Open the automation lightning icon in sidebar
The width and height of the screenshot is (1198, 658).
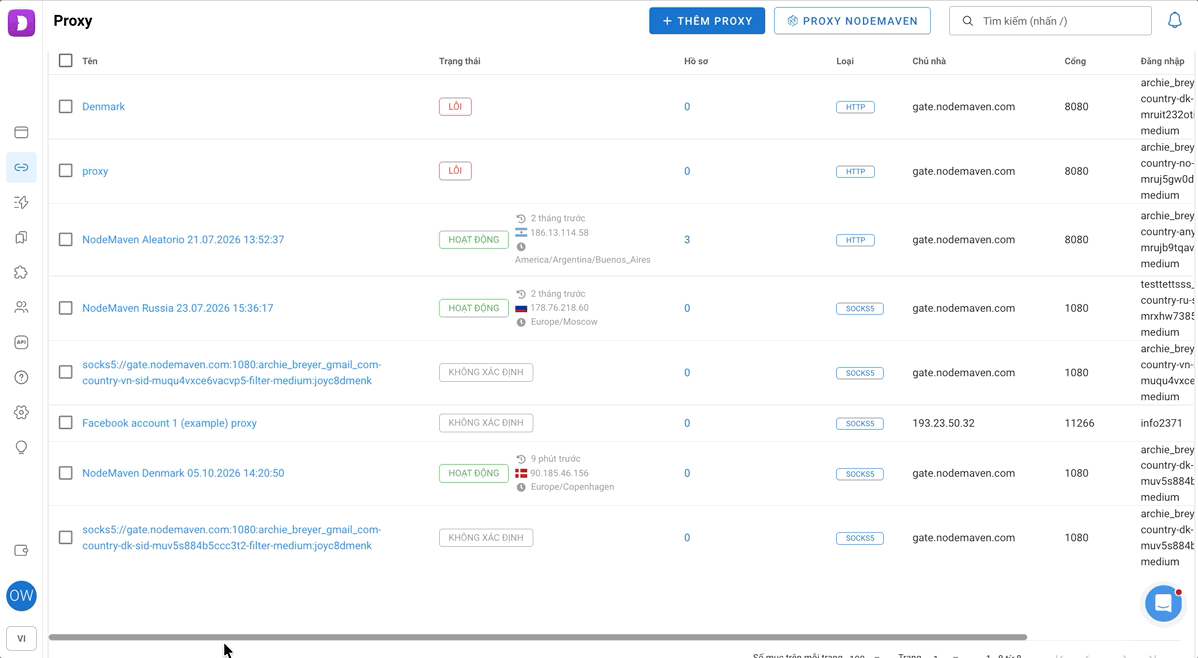(x=21, y=203)
